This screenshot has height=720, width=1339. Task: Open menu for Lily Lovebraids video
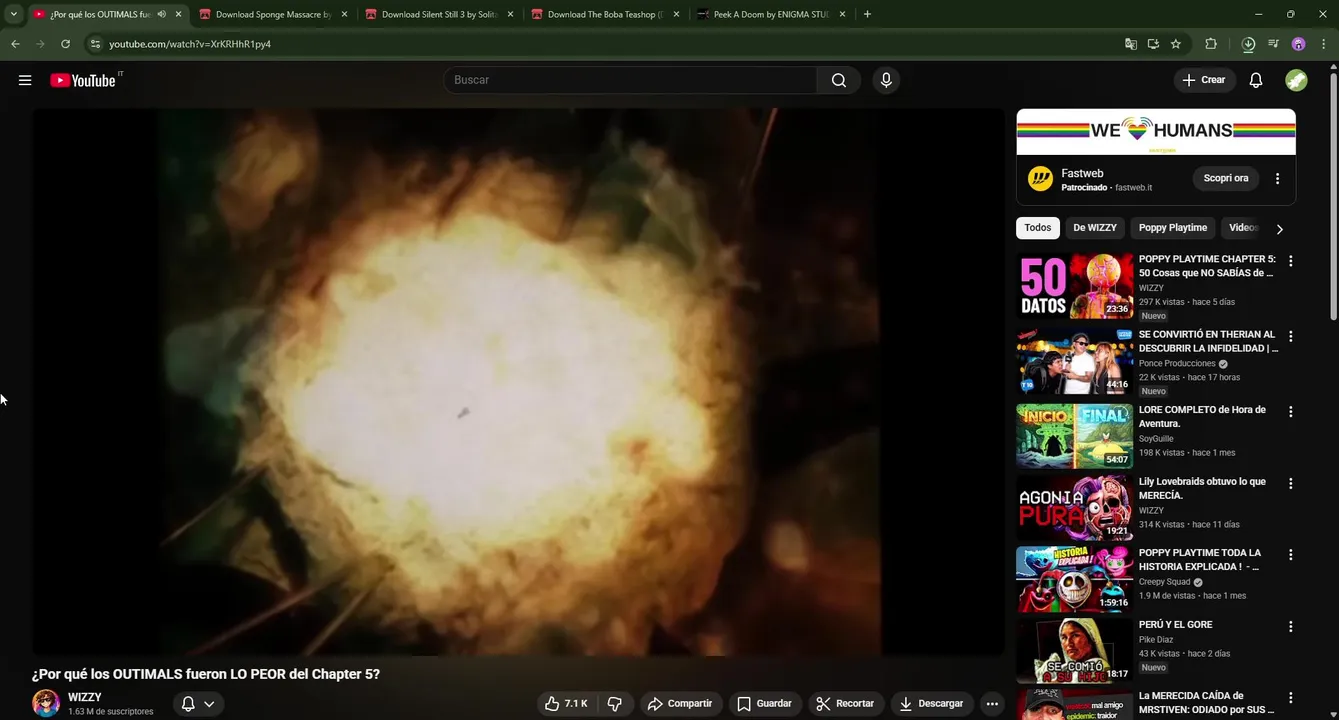coord(1290,483)
